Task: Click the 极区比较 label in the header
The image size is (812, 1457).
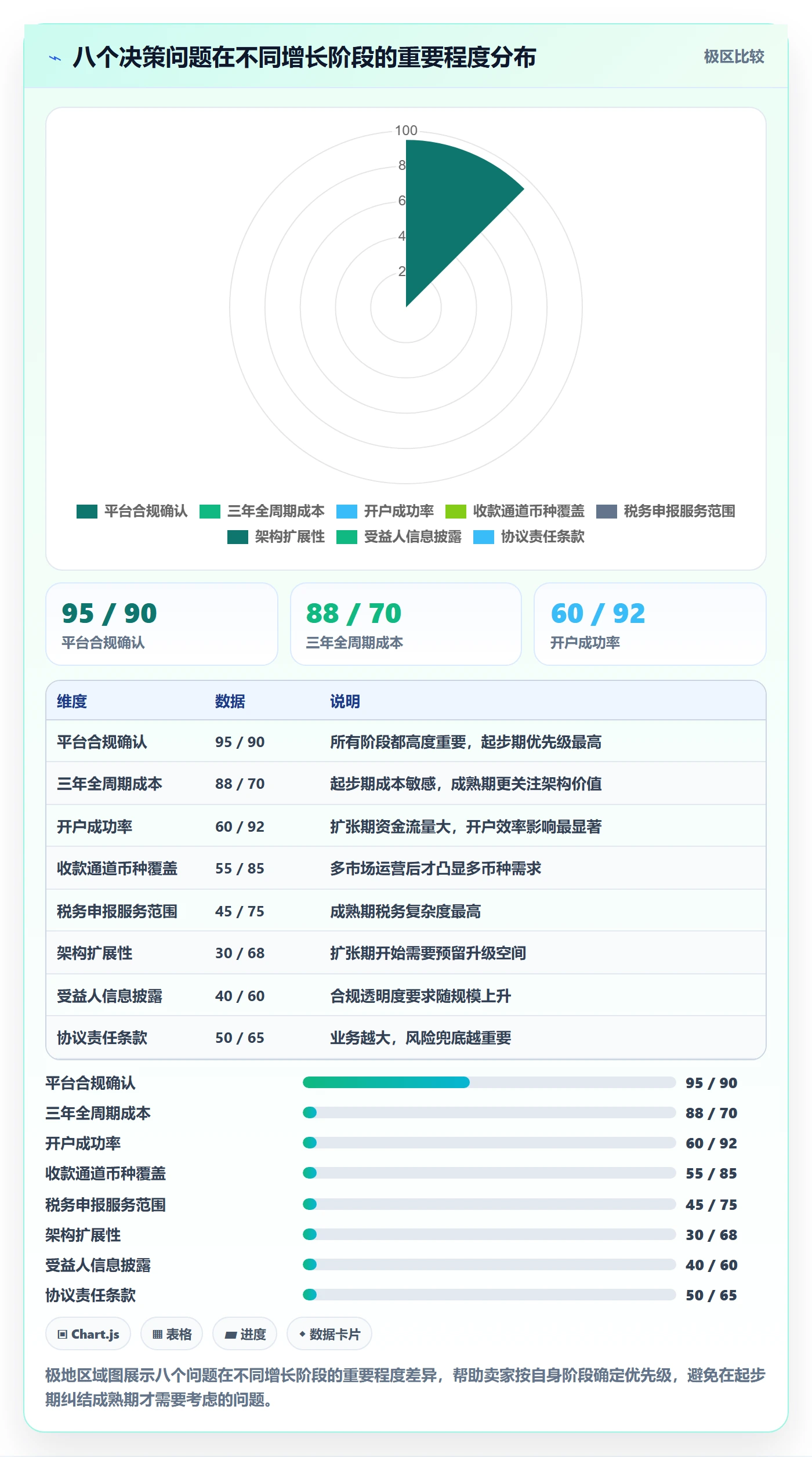Action: click(x=734, y=56)
